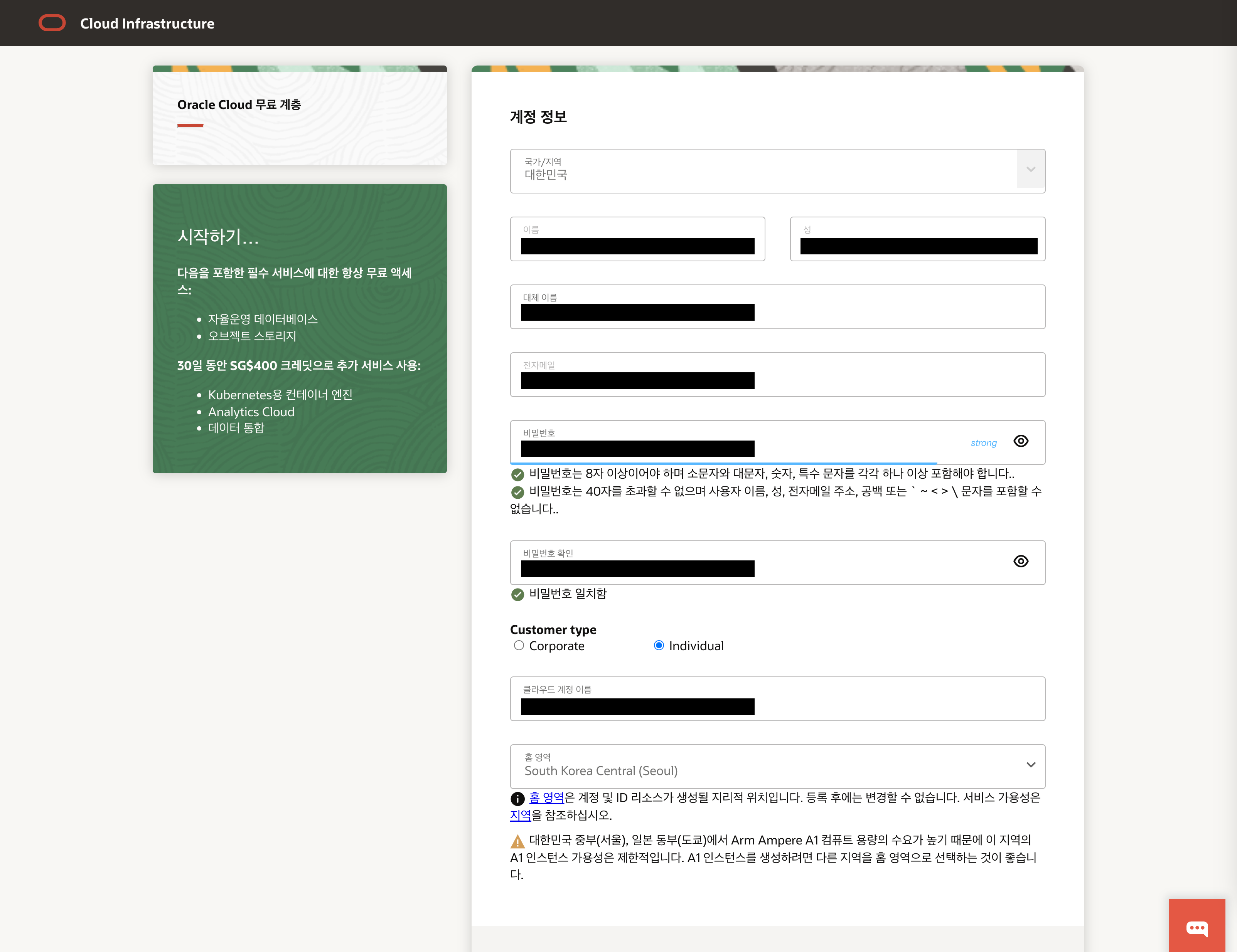Click the orange warning triangle icon
The width and height of the screenshot is (1237, 952).
[x=517, y=842]
